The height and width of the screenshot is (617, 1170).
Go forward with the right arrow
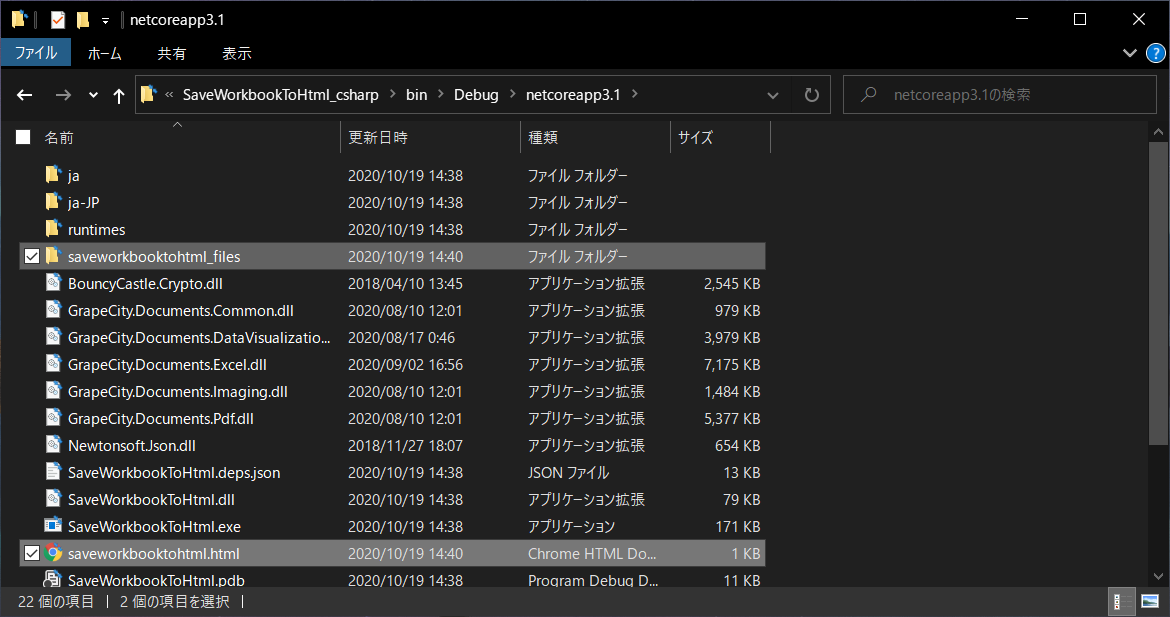click(x=63, y=95)
